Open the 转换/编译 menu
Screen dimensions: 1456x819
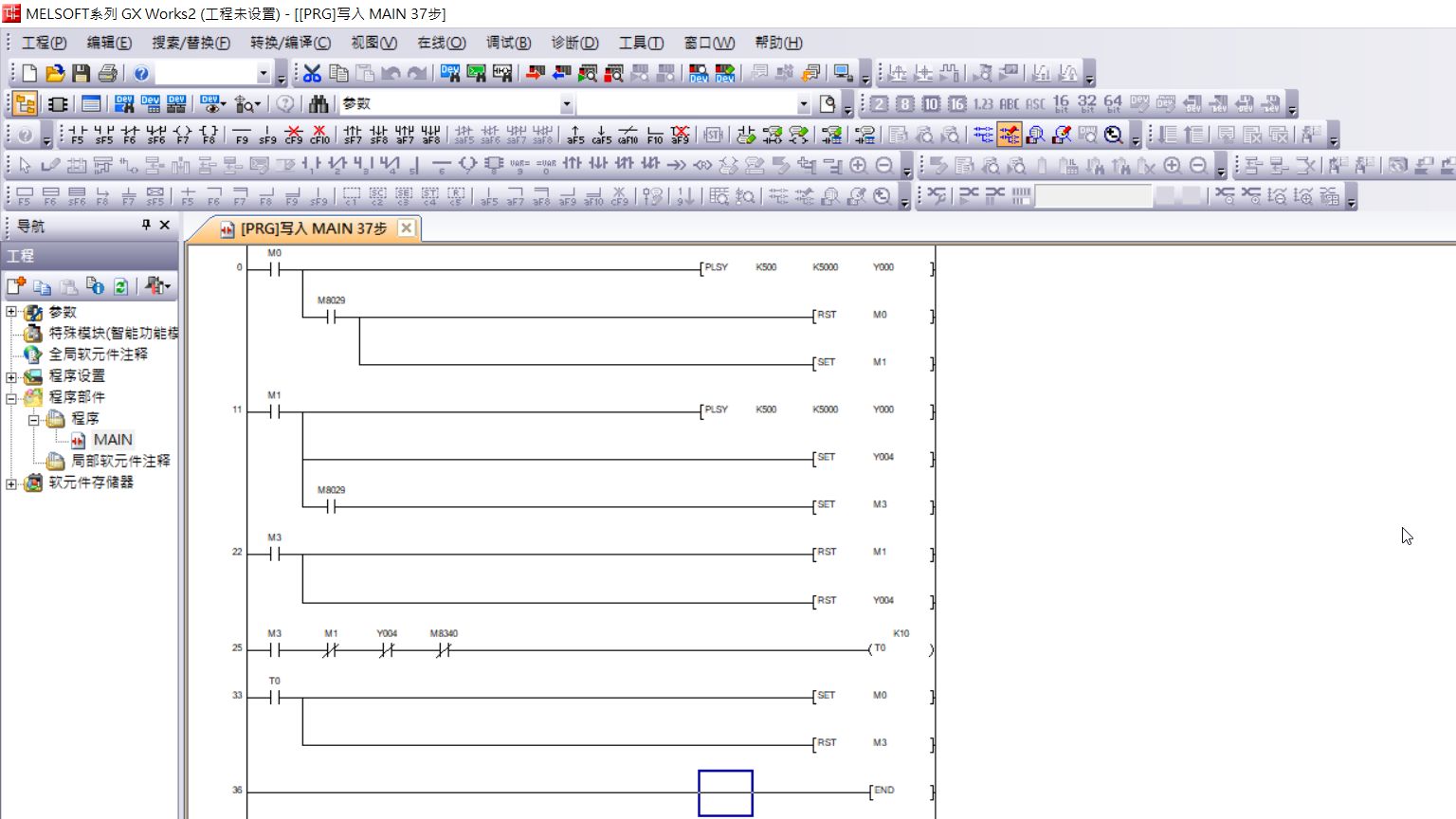pos(290,43)
